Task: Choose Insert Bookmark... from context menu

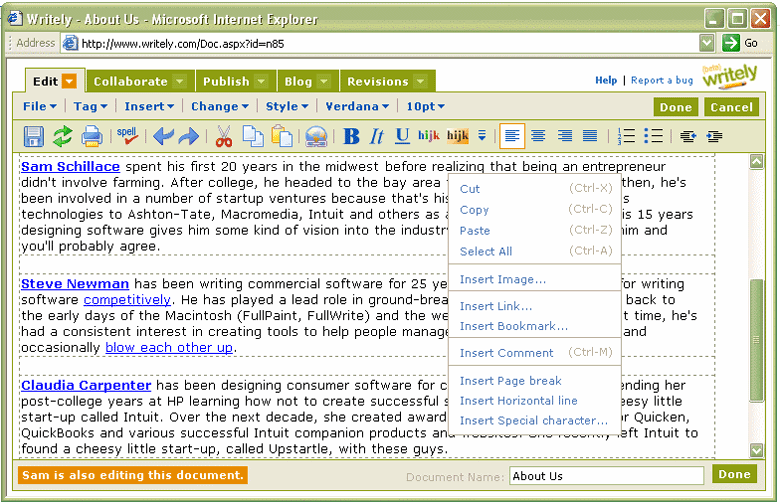Action: (x=535, y=326)
